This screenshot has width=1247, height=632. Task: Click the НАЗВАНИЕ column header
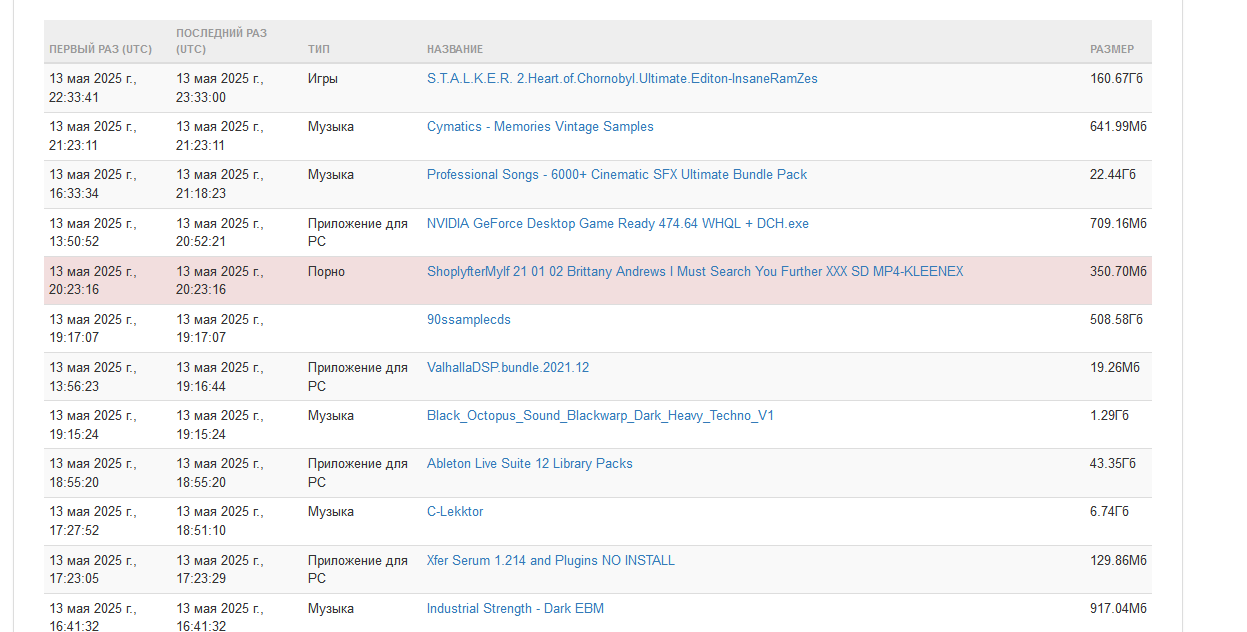point(455,49)
